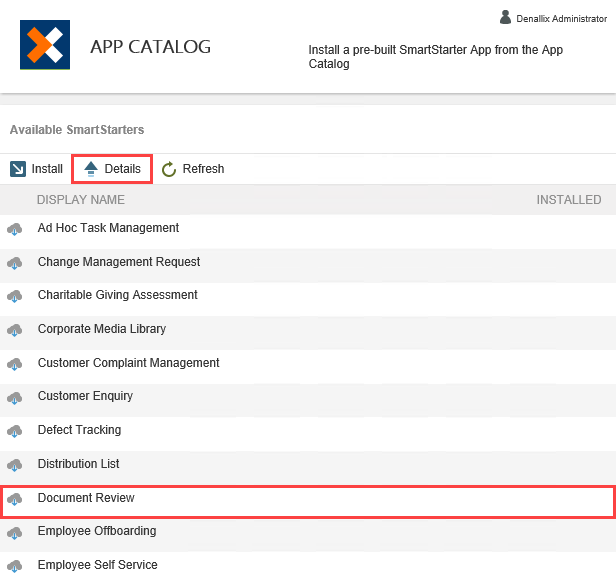Click the Install arrow icon
Viewport: 616px width, 584px height.
18,169
